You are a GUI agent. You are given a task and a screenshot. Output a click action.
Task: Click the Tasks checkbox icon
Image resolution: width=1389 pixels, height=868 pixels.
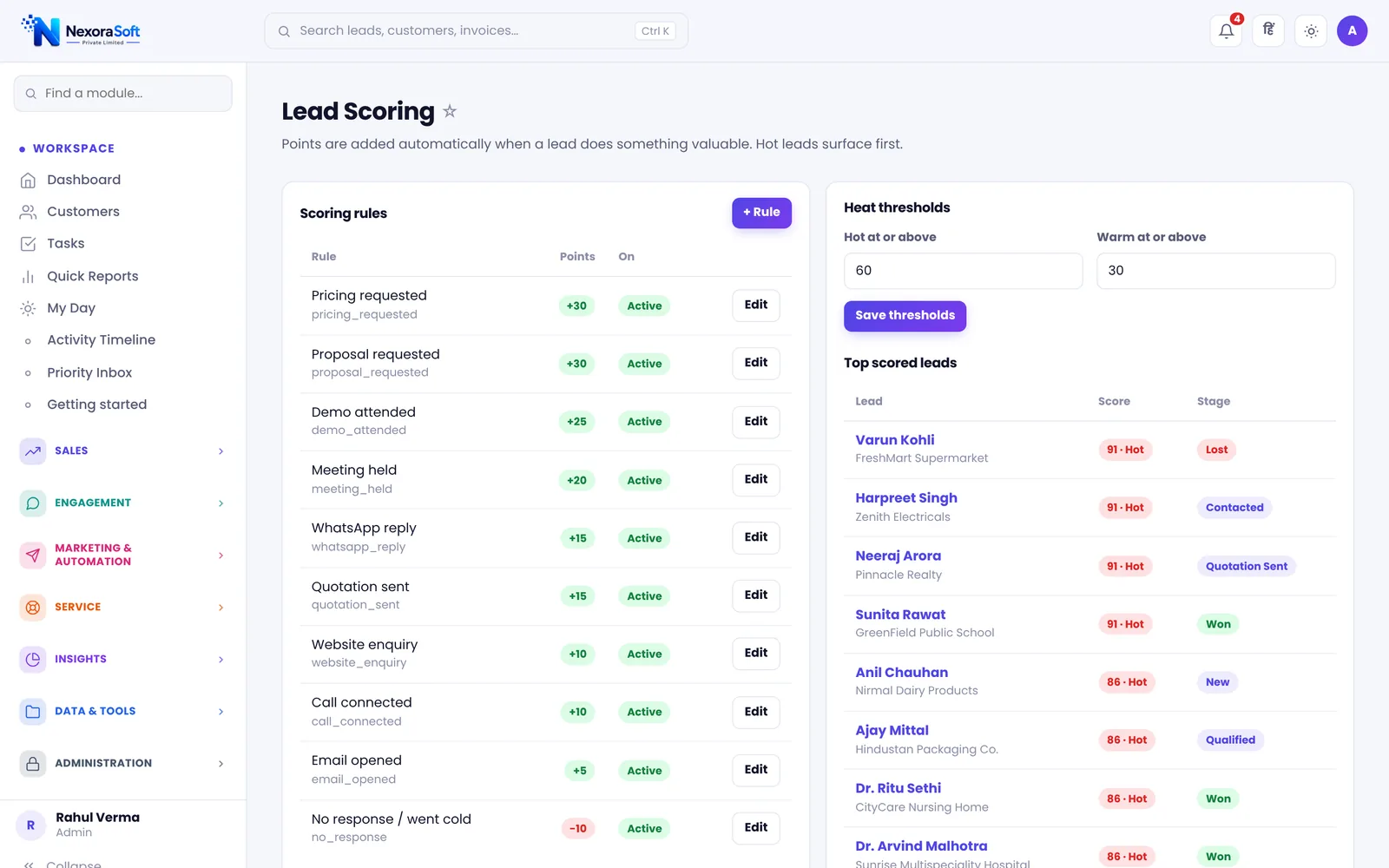pos(28,244)
